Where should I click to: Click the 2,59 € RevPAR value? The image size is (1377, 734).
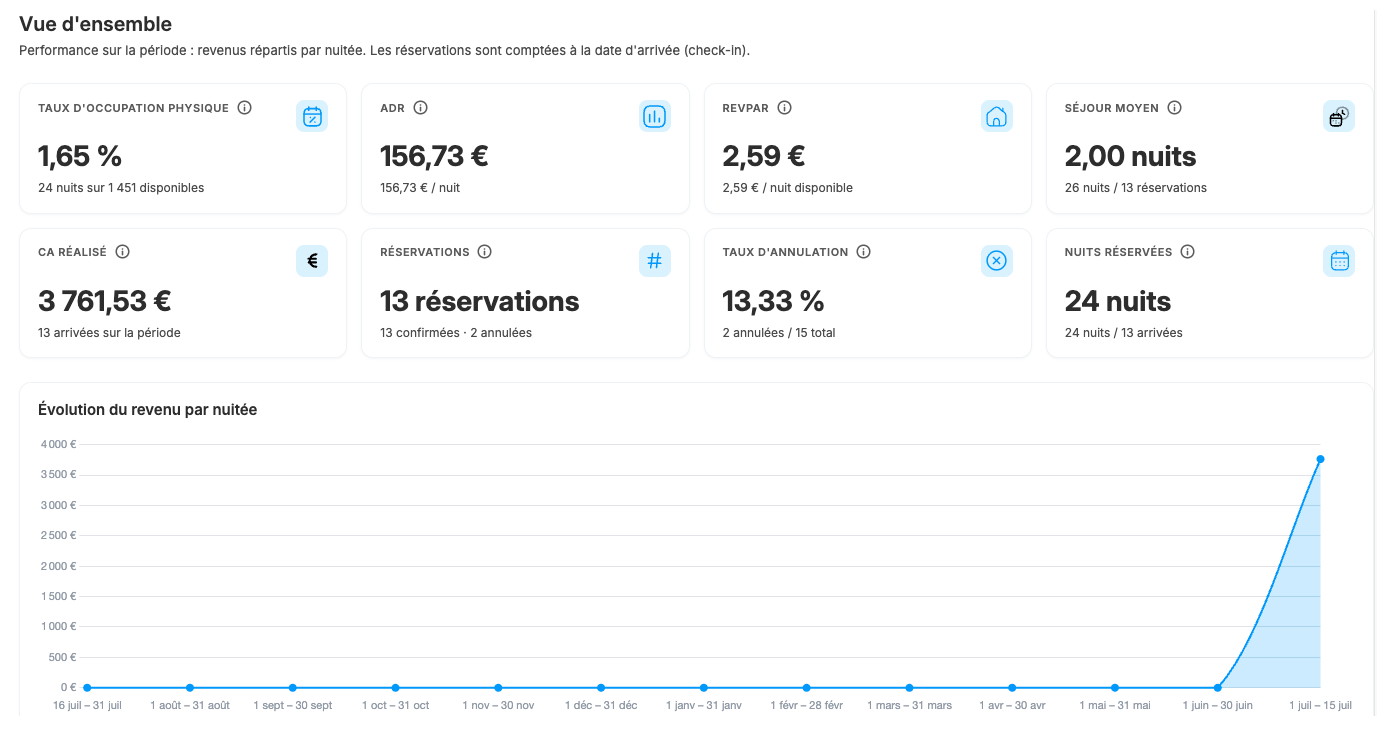coord(764,156)
